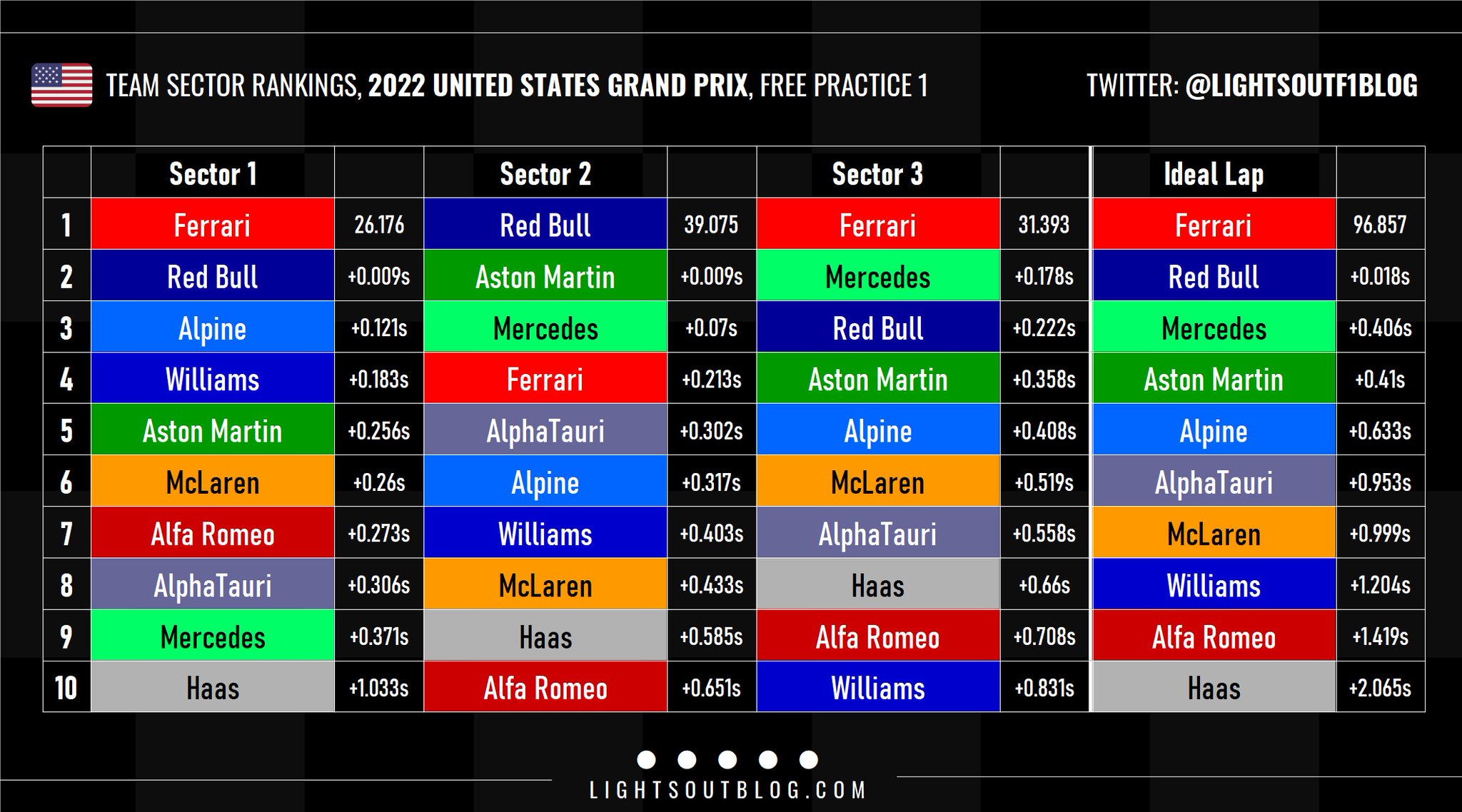This screenshot has height=812, width=1462.
Task: Select the Ideal Lap column header
Action: [1214, 173]
